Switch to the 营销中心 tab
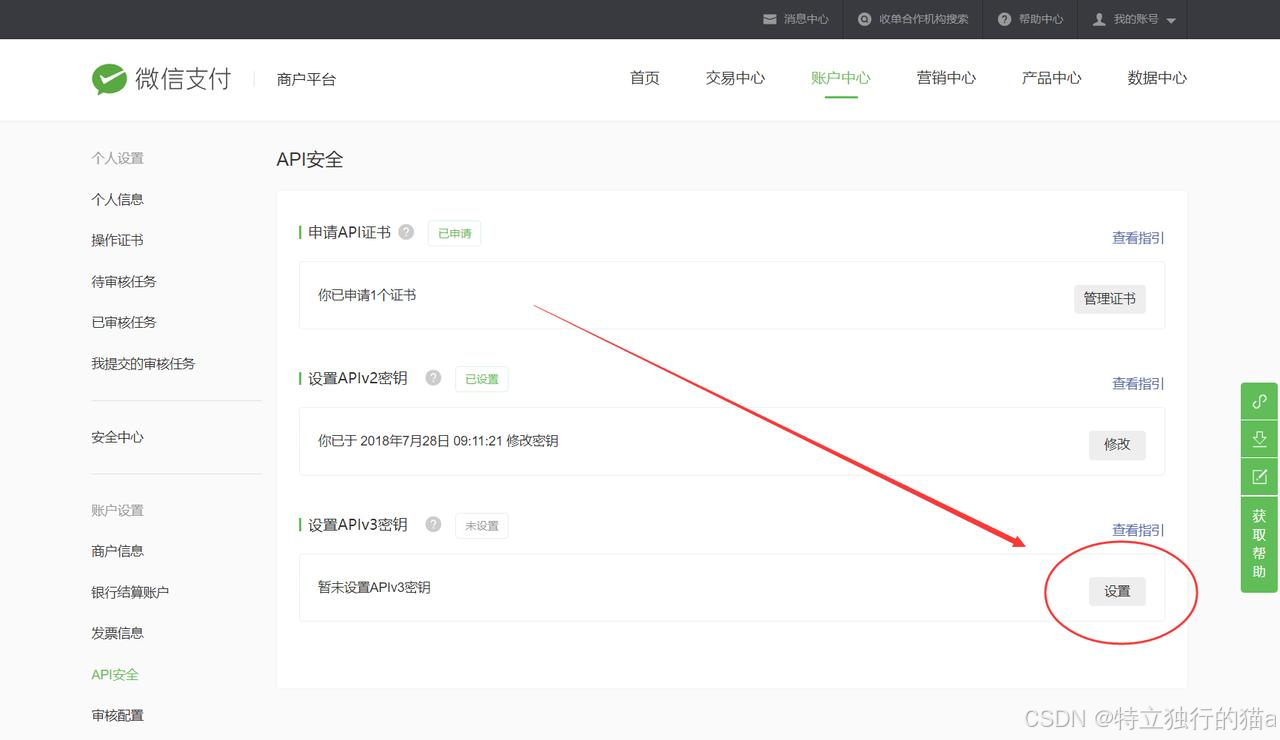The width and height of the screenshot is (1280, 740). pos(946,78)
